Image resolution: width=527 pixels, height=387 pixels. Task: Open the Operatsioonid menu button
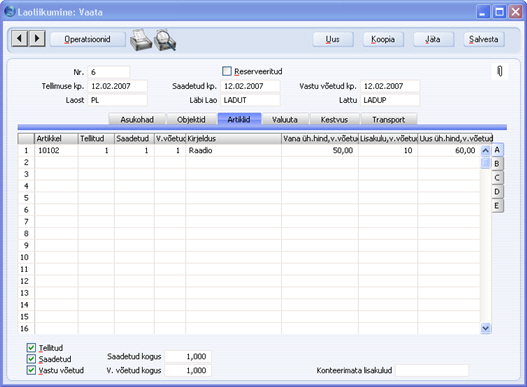[87, 39]
